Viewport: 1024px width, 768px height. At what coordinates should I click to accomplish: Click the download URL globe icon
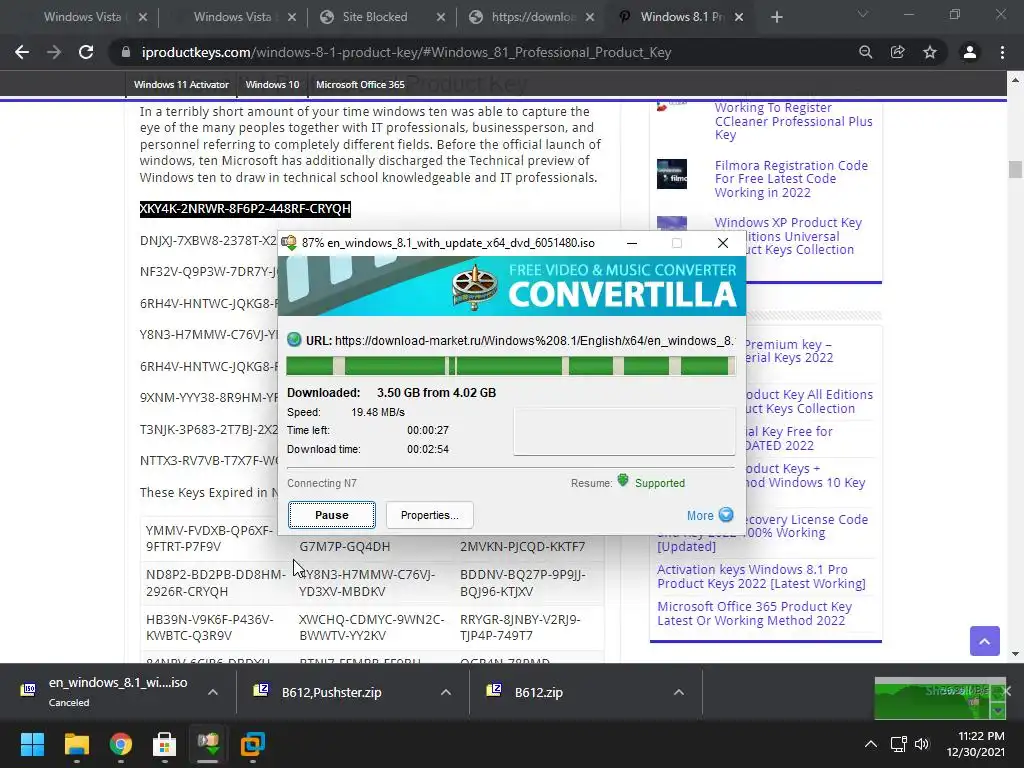tap(294, 340)
